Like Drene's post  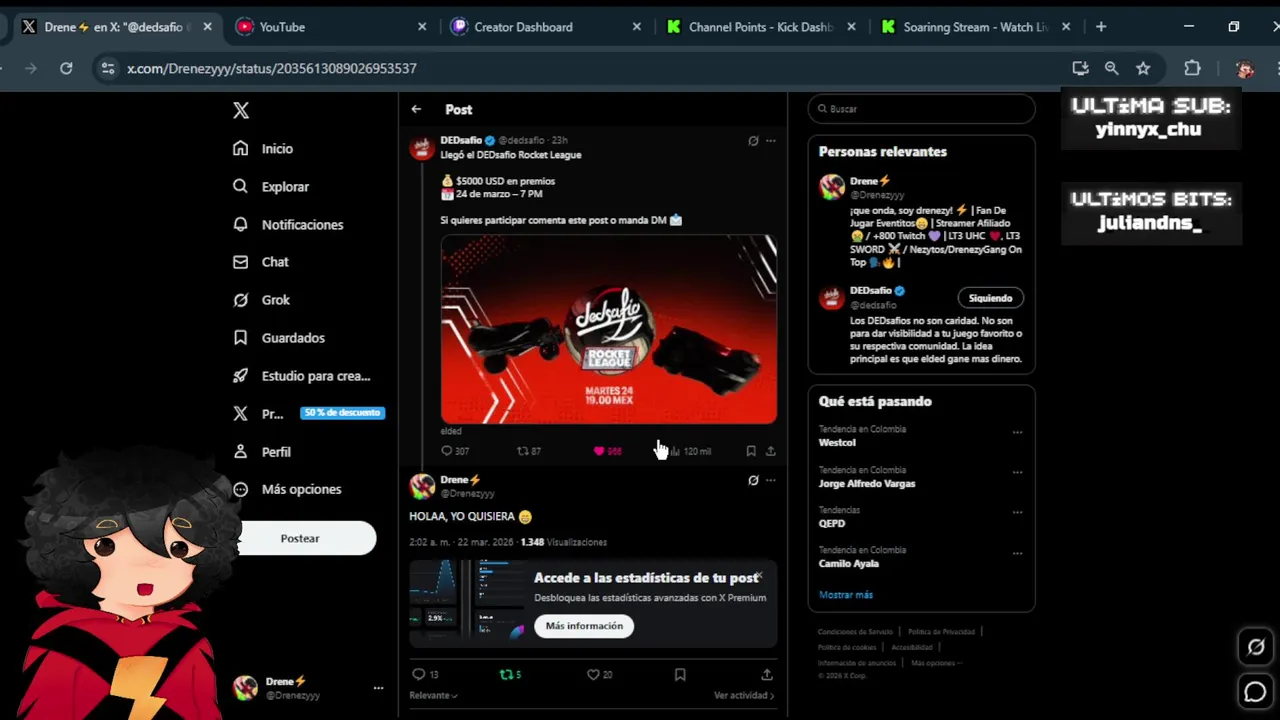(x=592, y=674)
